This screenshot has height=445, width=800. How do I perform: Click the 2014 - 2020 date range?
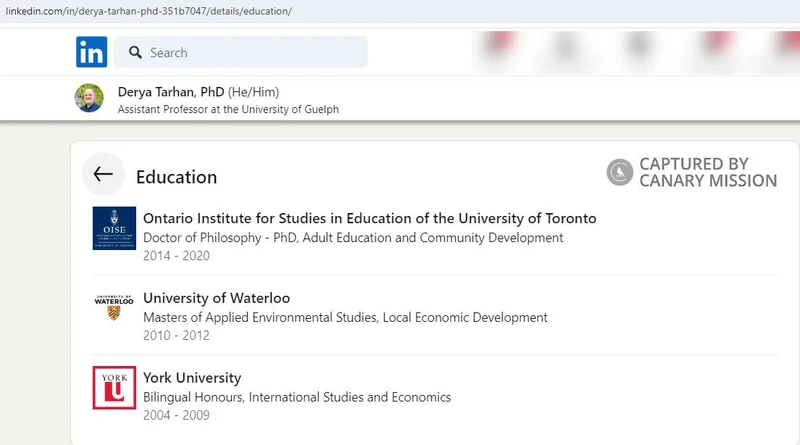point(177,256)
